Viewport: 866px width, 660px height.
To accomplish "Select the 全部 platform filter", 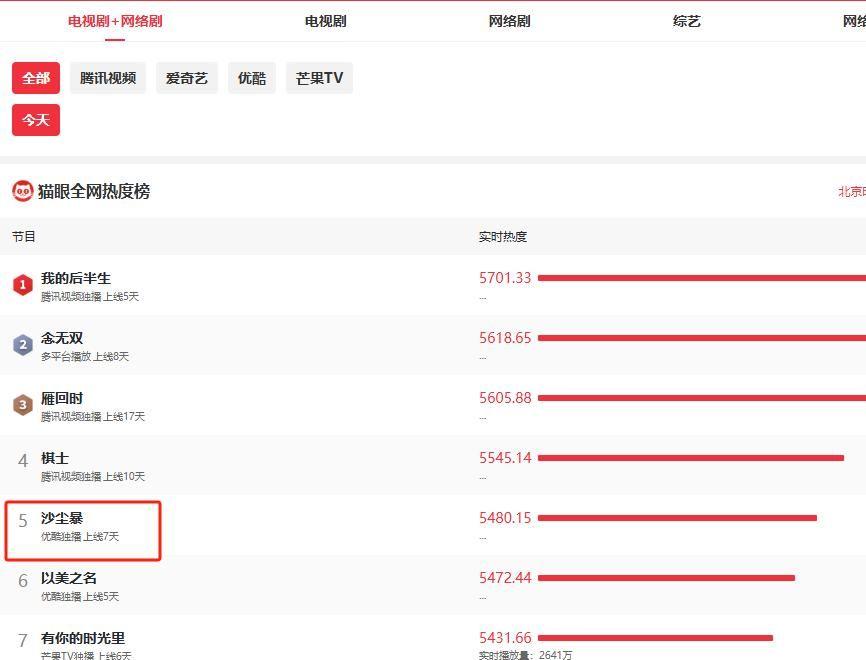I will [x=36, y=78].
